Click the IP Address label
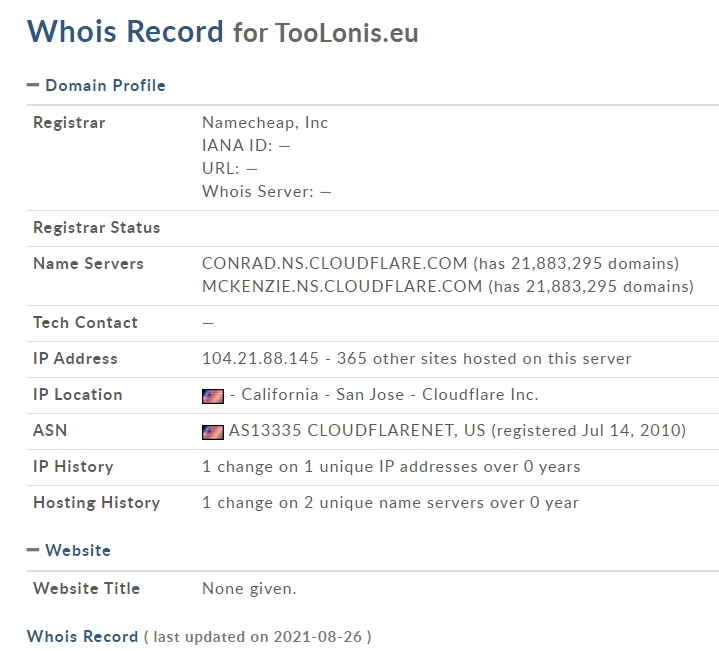Viewport: 719px width, 651px height. click(75, 359)
